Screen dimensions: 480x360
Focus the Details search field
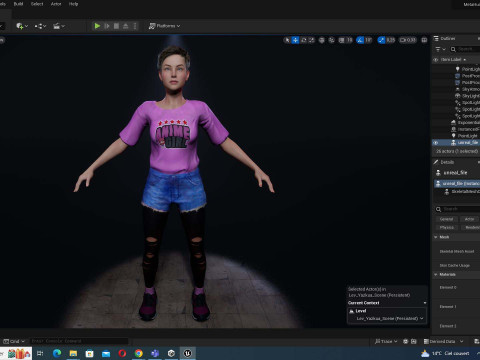pos(457,209)
